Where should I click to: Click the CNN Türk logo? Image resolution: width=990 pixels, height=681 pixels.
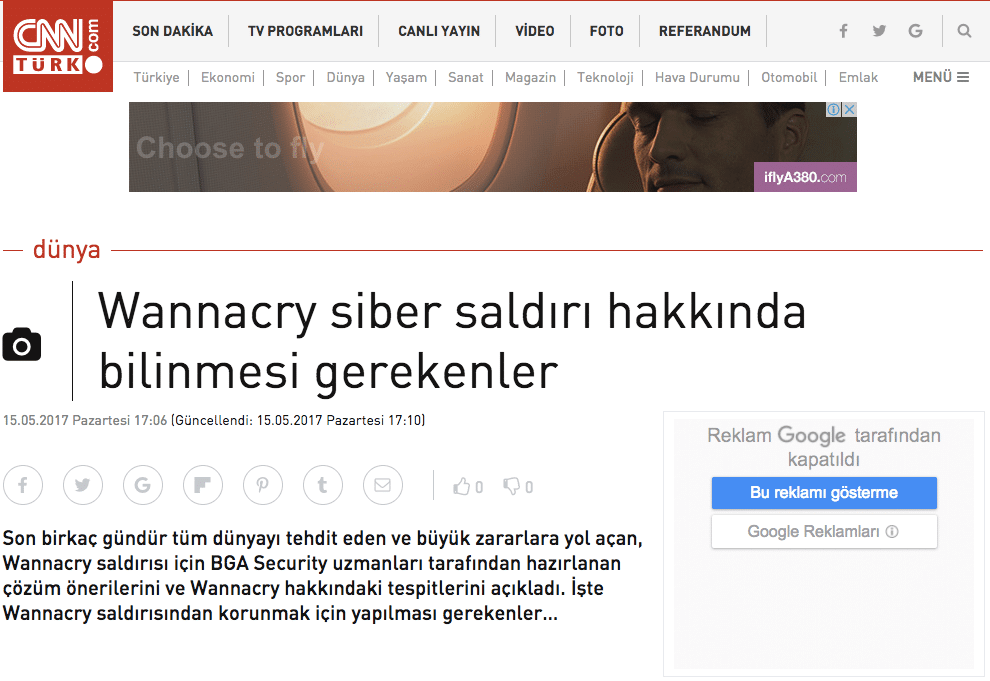point(58,46)
